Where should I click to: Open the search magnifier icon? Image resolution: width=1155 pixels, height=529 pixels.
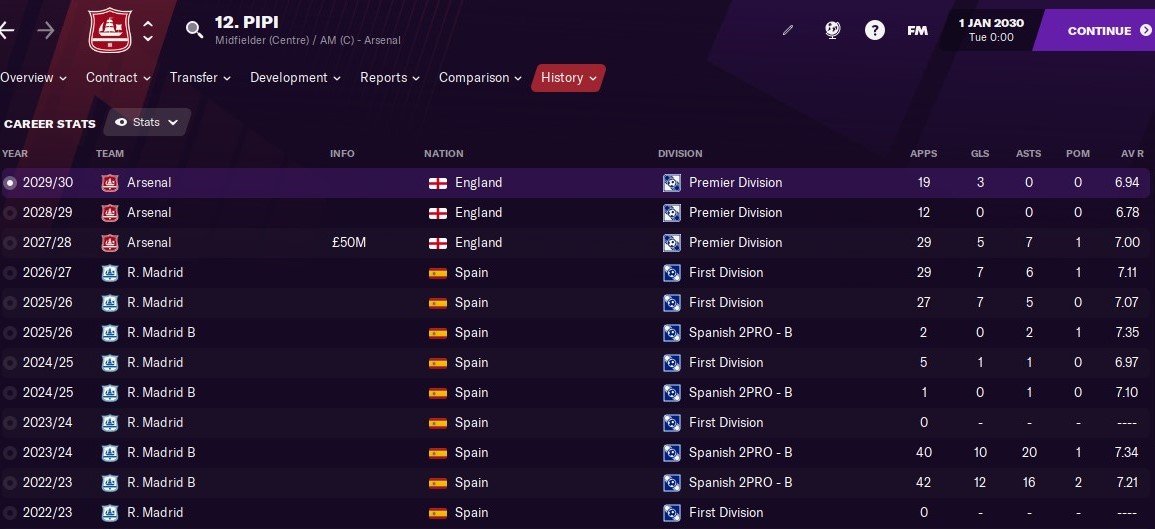(194, 29)
